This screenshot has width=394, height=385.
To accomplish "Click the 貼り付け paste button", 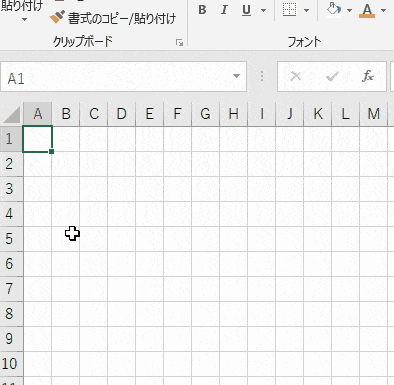I will coord(21,6).
